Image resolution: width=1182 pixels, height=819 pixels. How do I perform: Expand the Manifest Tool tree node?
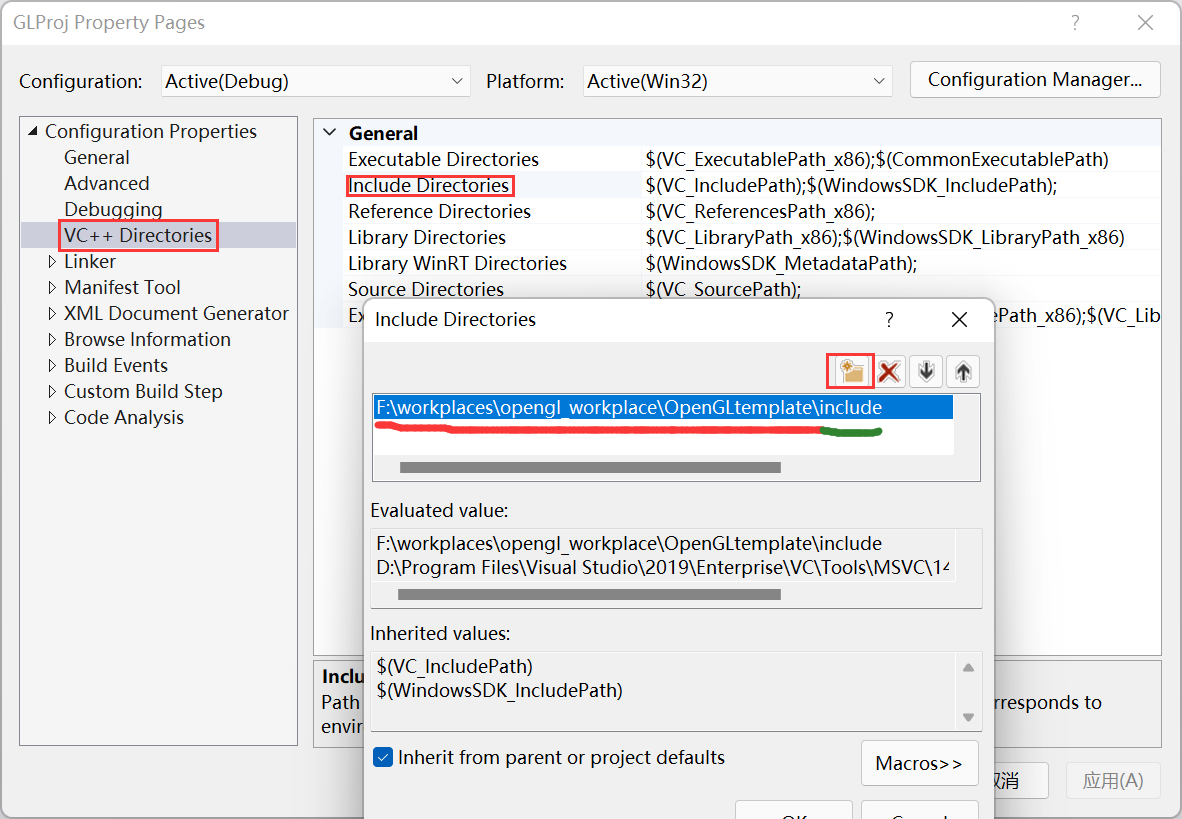tap(53, 287)
